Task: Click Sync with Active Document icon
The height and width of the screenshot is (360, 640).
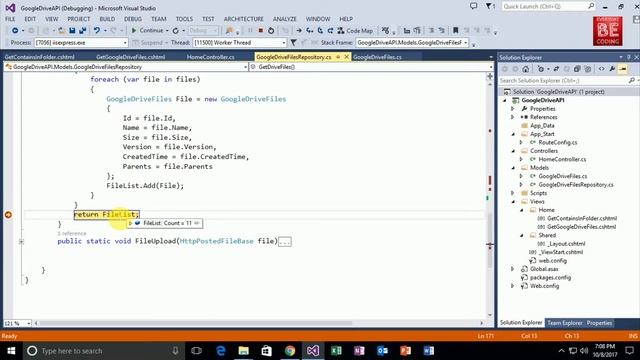Action: pyautogui.click(x=556, y=69)
